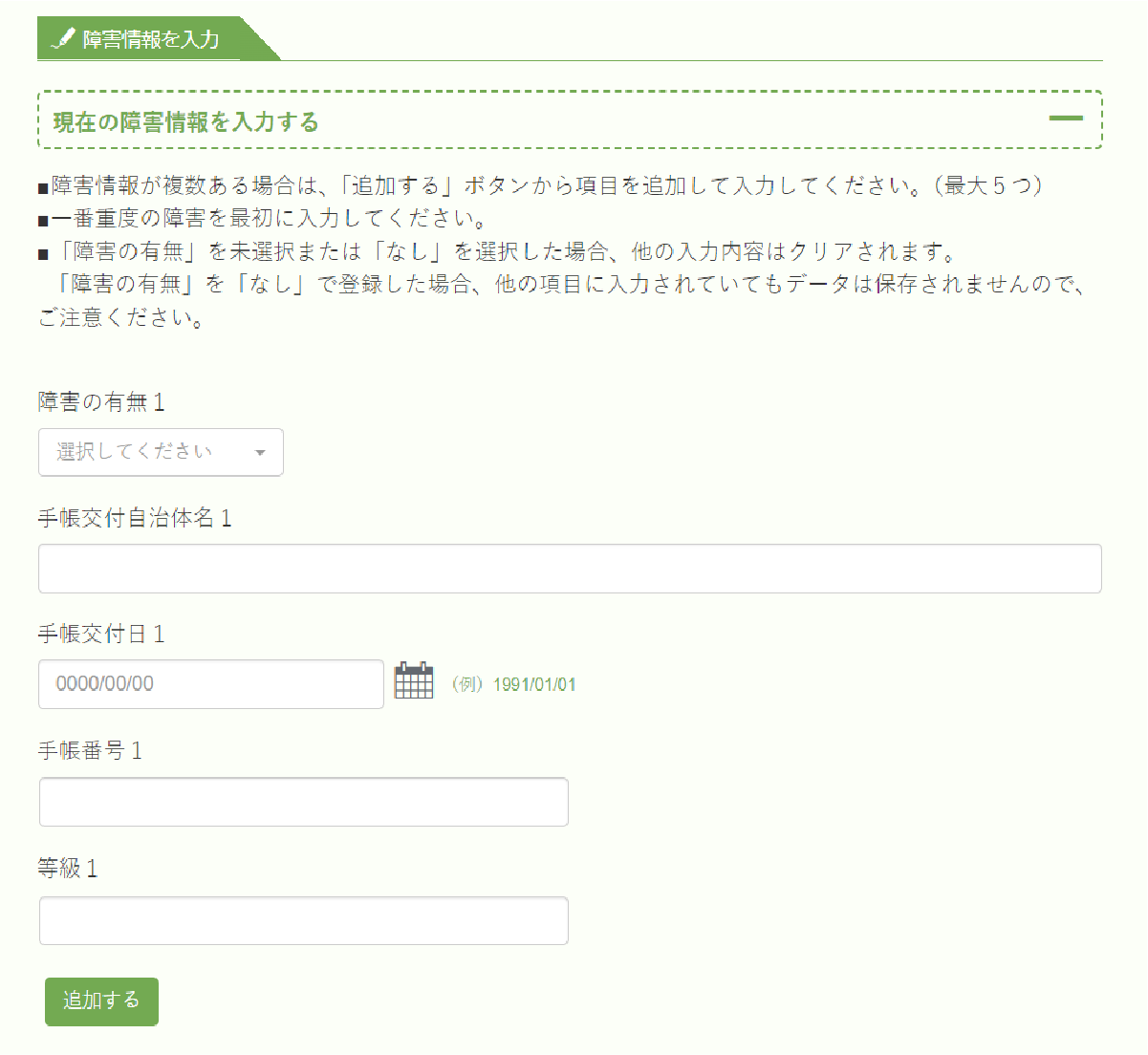Image resolution: width=1148 pixels, height=1055 pixels.
Task: Click the 手帳番号1 label
Action: 91,751
